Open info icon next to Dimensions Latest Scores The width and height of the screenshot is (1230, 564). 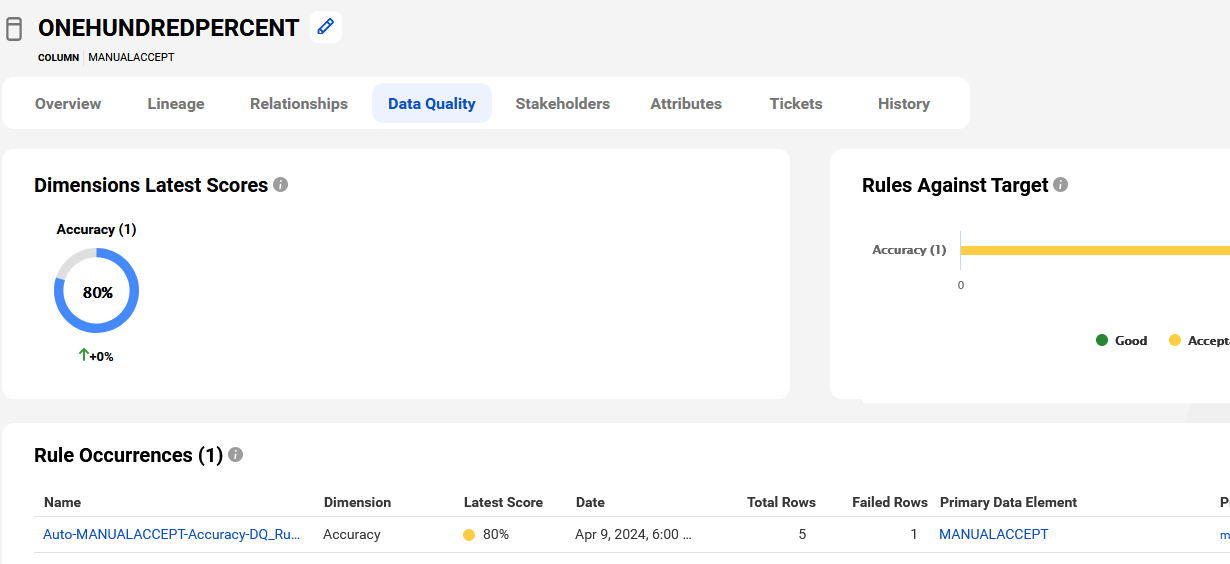click(281, 185)
